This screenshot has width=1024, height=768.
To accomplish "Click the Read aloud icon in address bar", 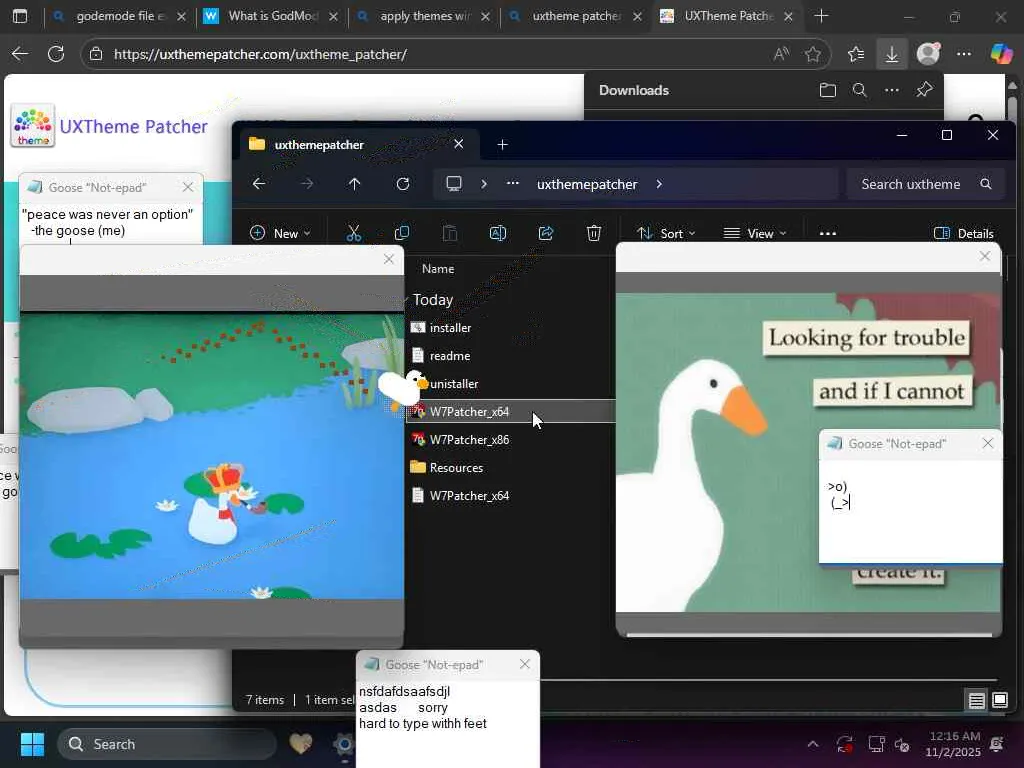I will click(781, 54).
